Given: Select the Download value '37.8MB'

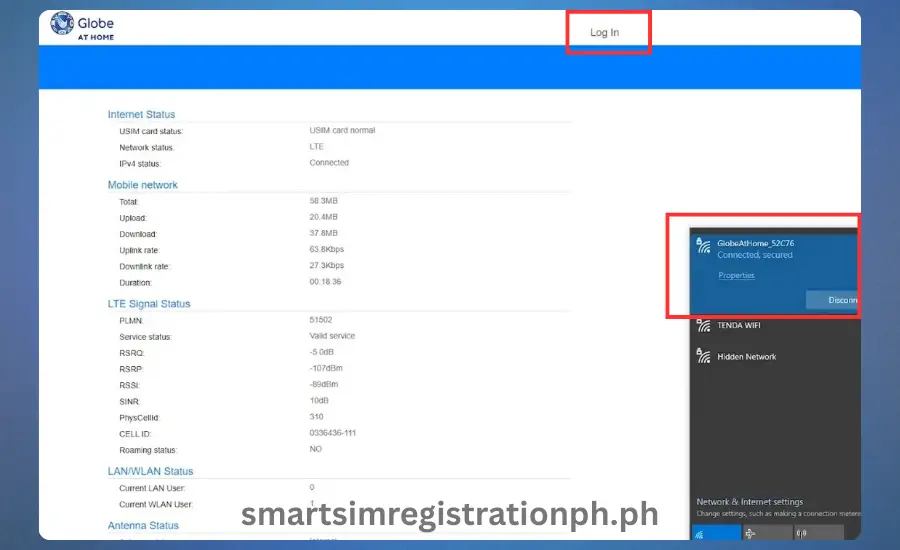Looking at the screenshot, I should pos(323,233).
